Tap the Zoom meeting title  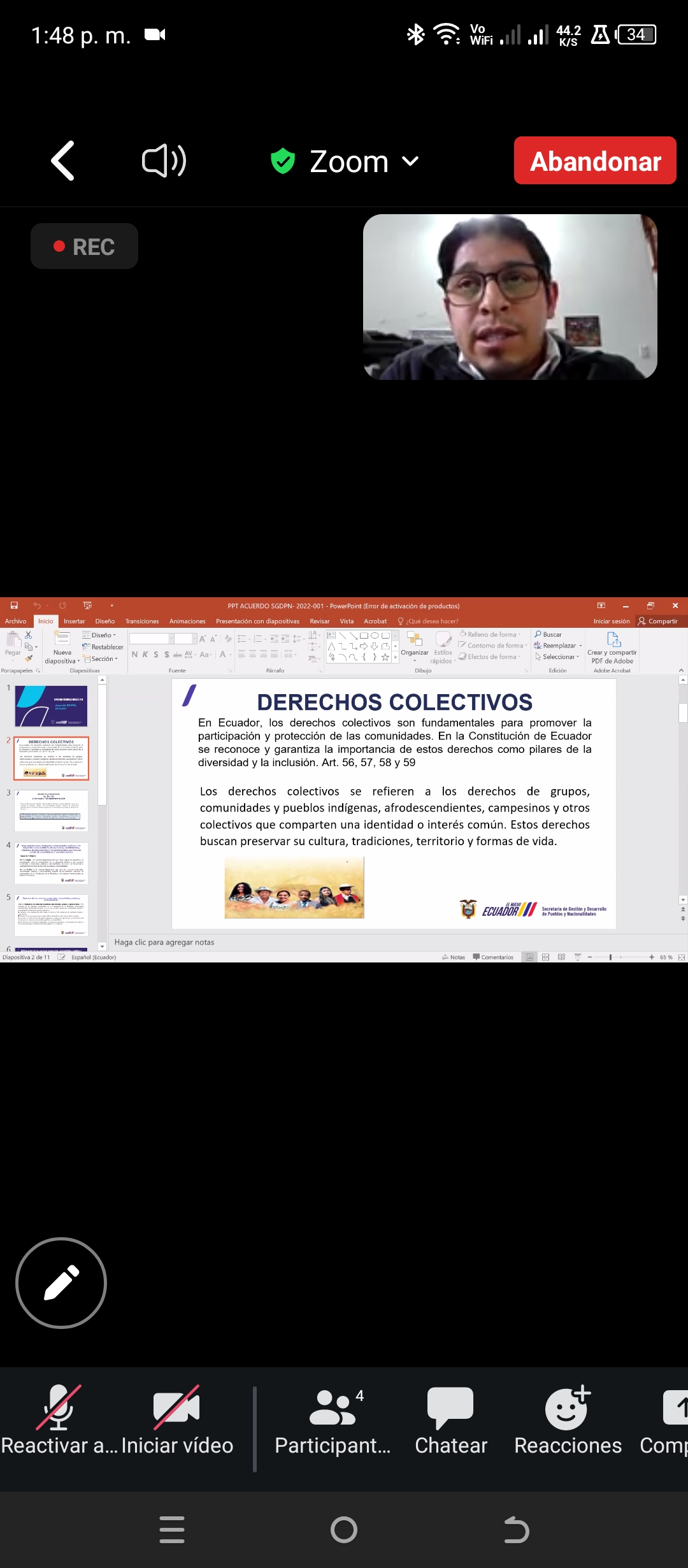(x=349, y=161)
